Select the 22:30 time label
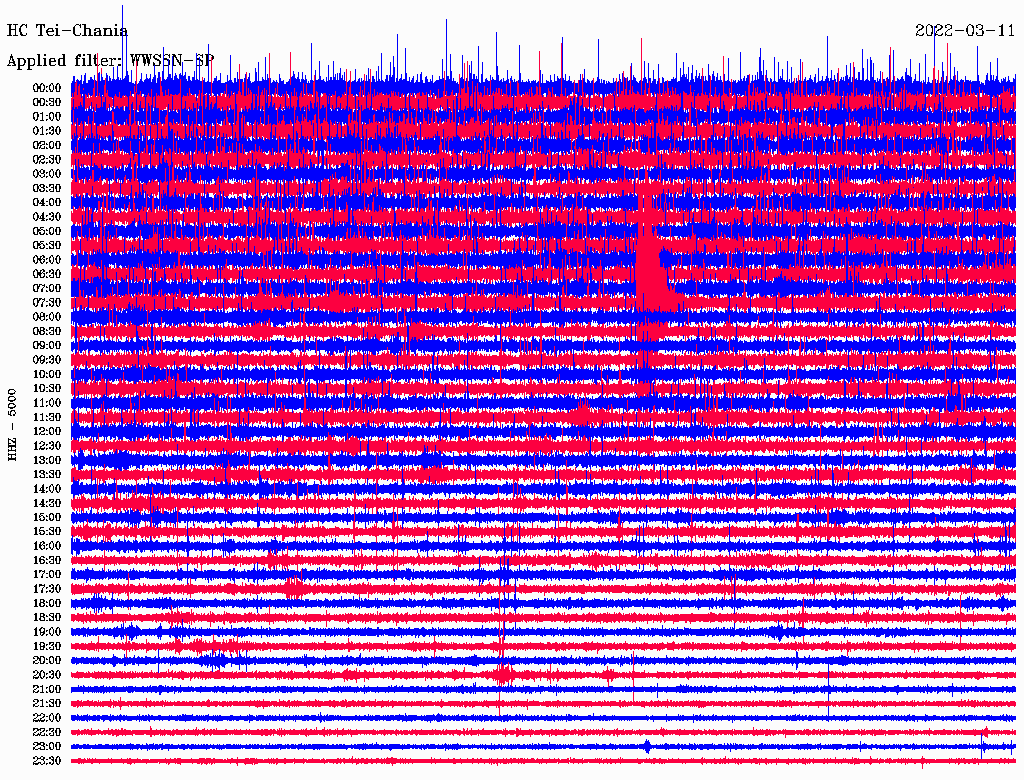1024x780 pixels. point(47,732)
